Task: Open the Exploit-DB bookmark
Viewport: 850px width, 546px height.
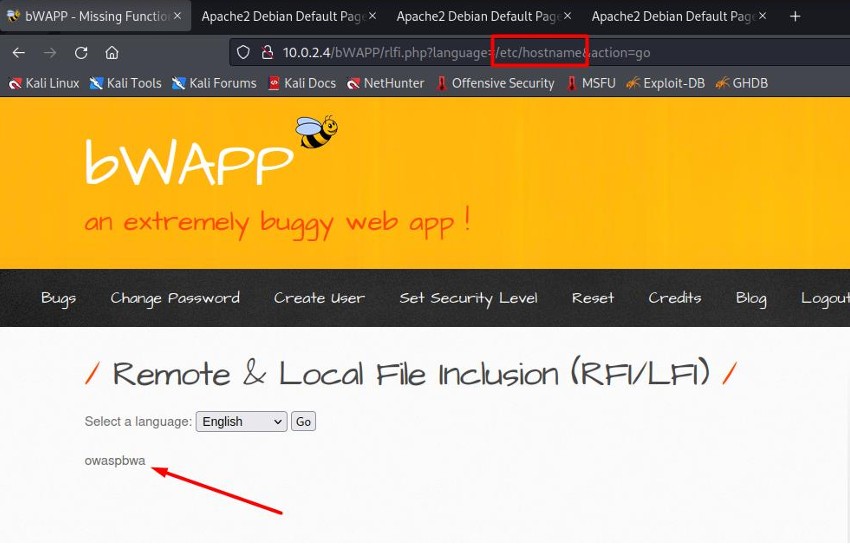Action: tap(665, 83)
